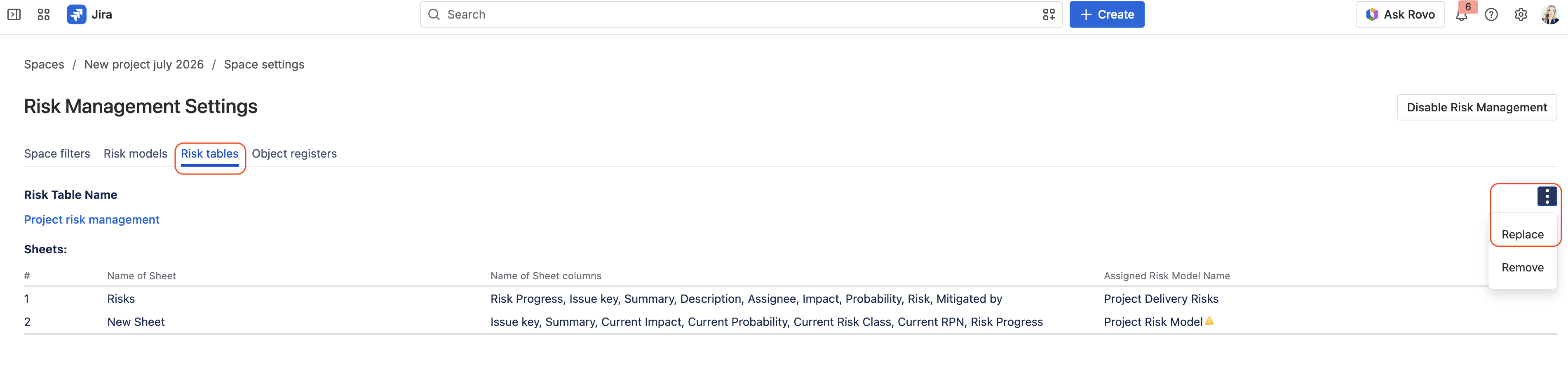The width and height of the screenshot is (1568, 382).
Task: Click the Ask Rovo button
Action: pyautogui.click(x=1400, y=14)
